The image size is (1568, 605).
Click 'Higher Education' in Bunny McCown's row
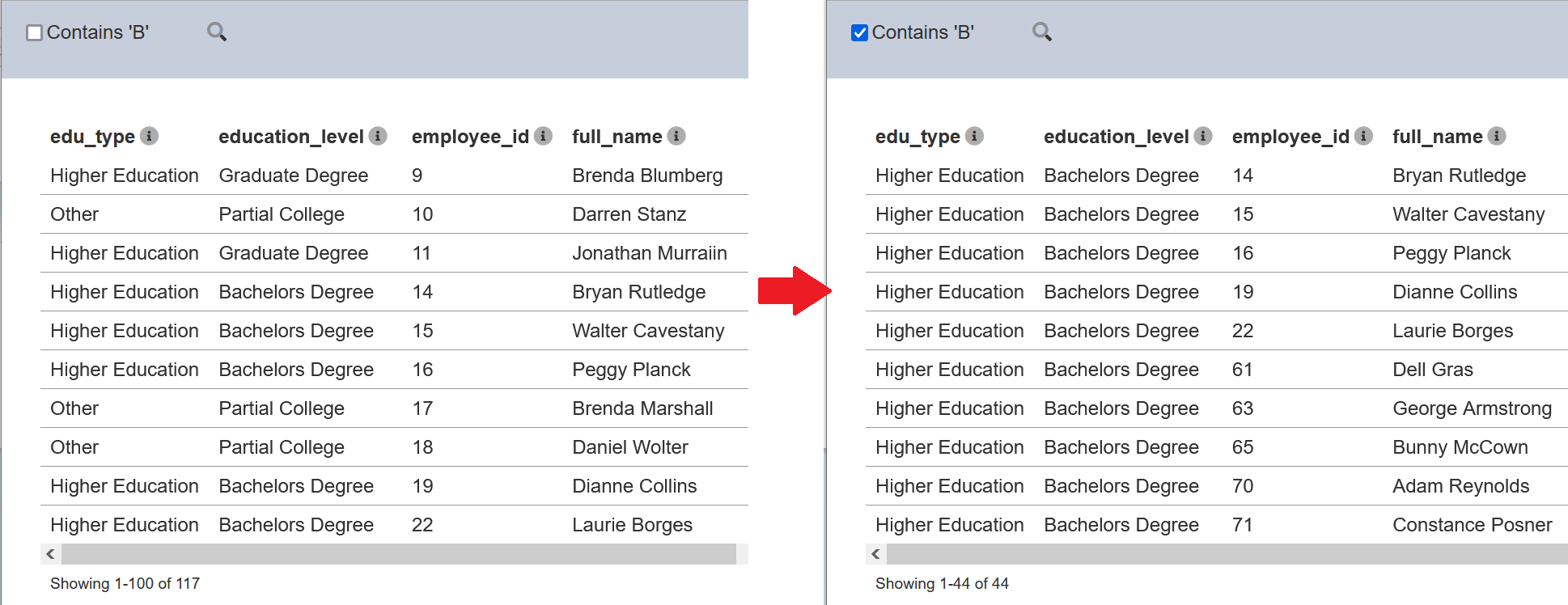point(950,447)
